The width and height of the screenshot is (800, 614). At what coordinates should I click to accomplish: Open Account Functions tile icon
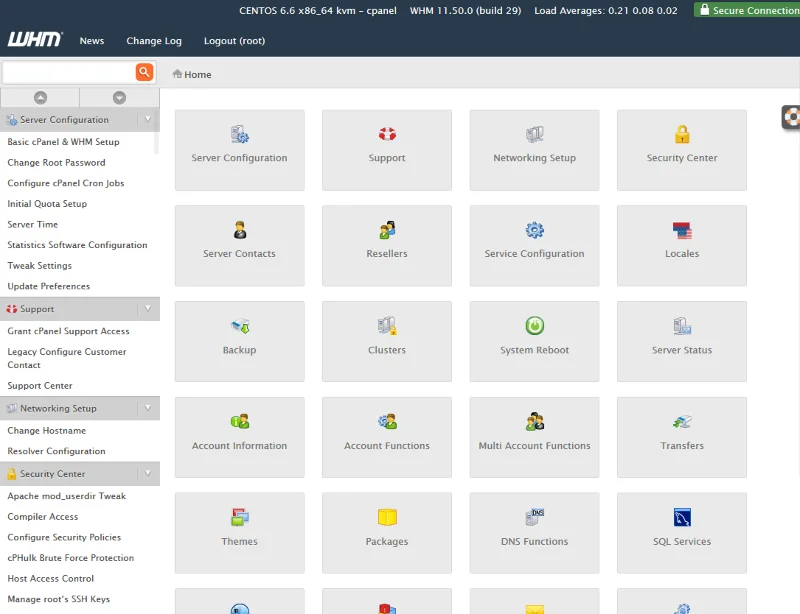[x=387, y=422]
